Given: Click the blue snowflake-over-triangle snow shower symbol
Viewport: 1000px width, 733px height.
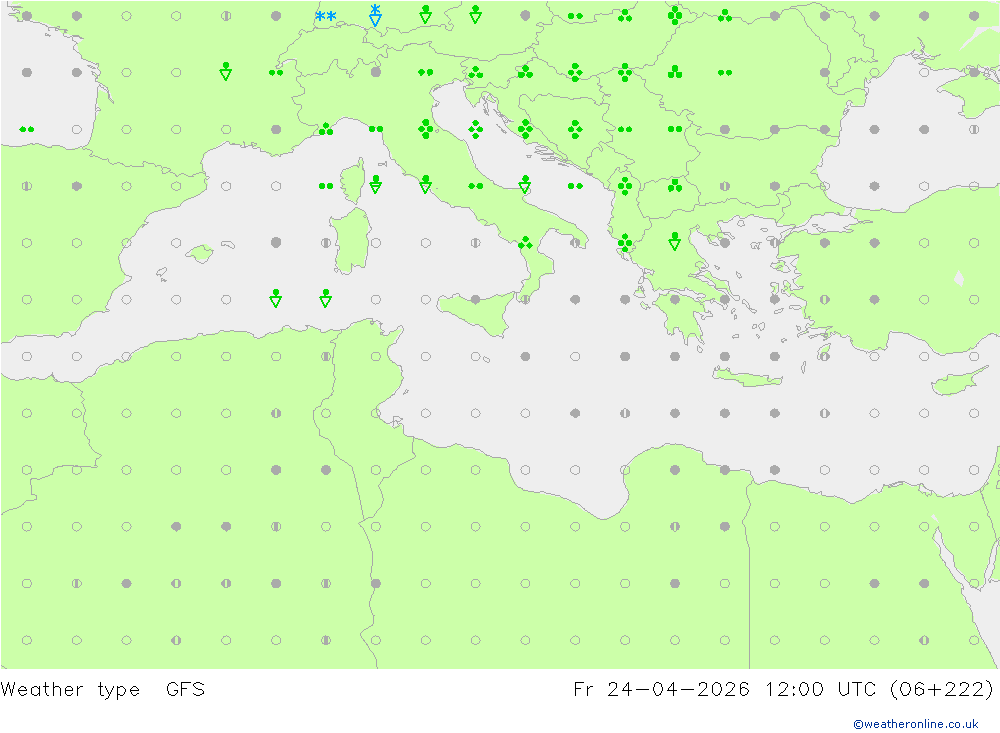Looking at the screenshot, I should (376, 15).
